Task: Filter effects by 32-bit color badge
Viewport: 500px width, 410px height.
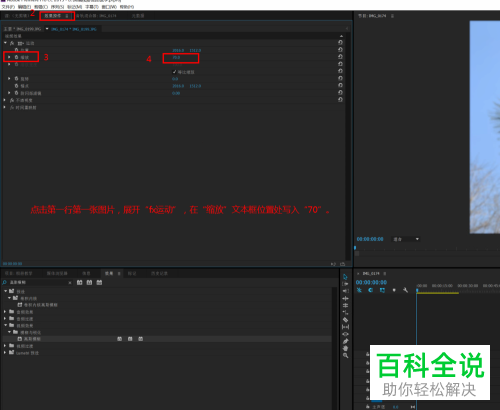Action: 89,282
